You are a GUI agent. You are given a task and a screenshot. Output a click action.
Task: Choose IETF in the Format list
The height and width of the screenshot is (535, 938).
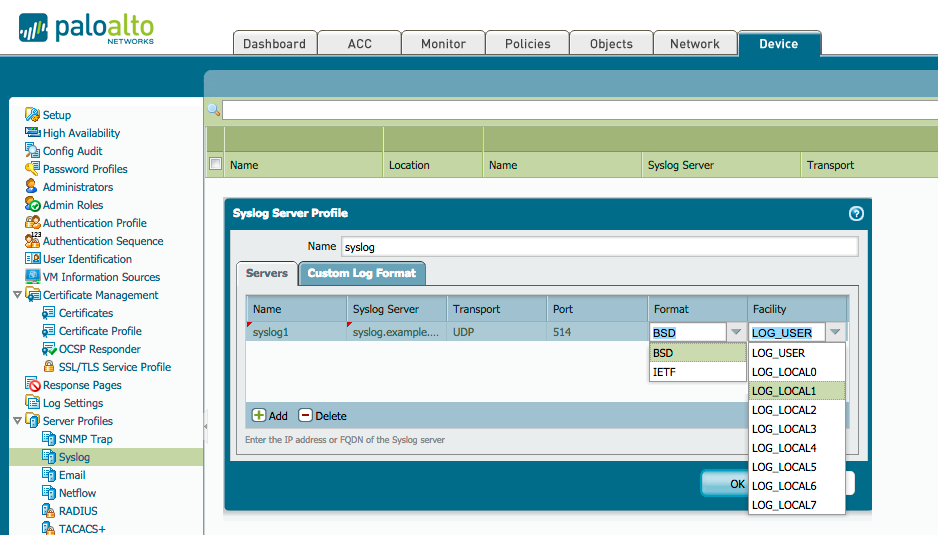coord(697,372)
